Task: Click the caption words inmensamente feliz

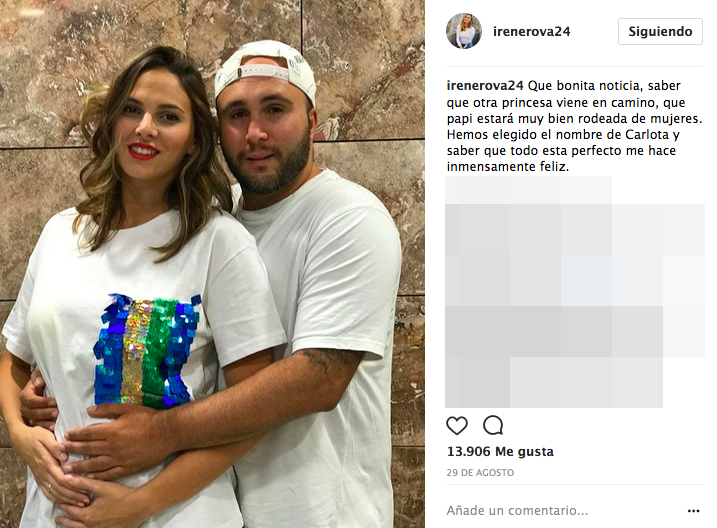Action: click(x=508, y=167)
